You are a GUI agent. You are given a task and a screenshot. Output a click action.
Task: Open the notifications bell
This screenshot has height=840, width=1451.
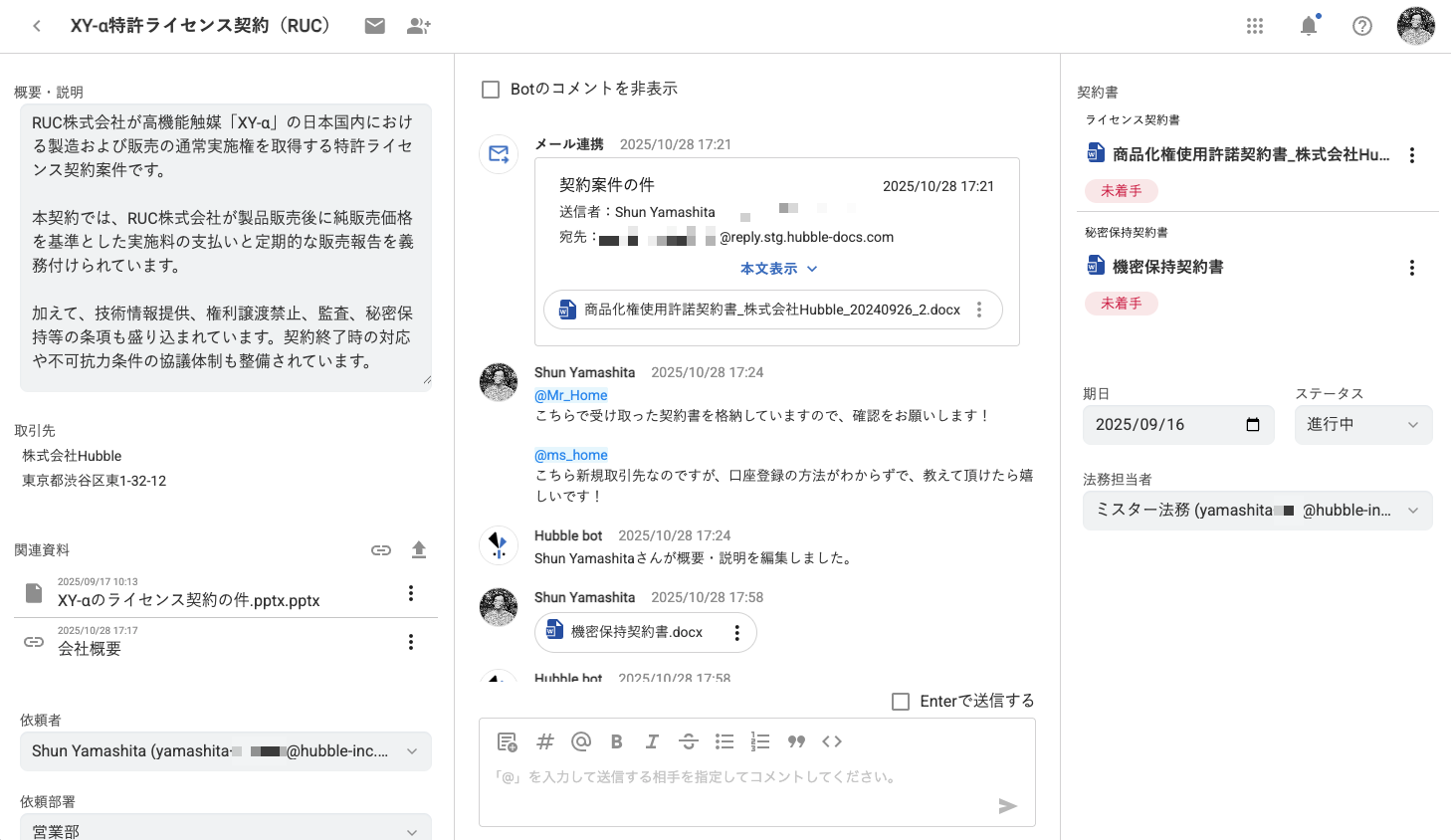tap(1309, 26)
